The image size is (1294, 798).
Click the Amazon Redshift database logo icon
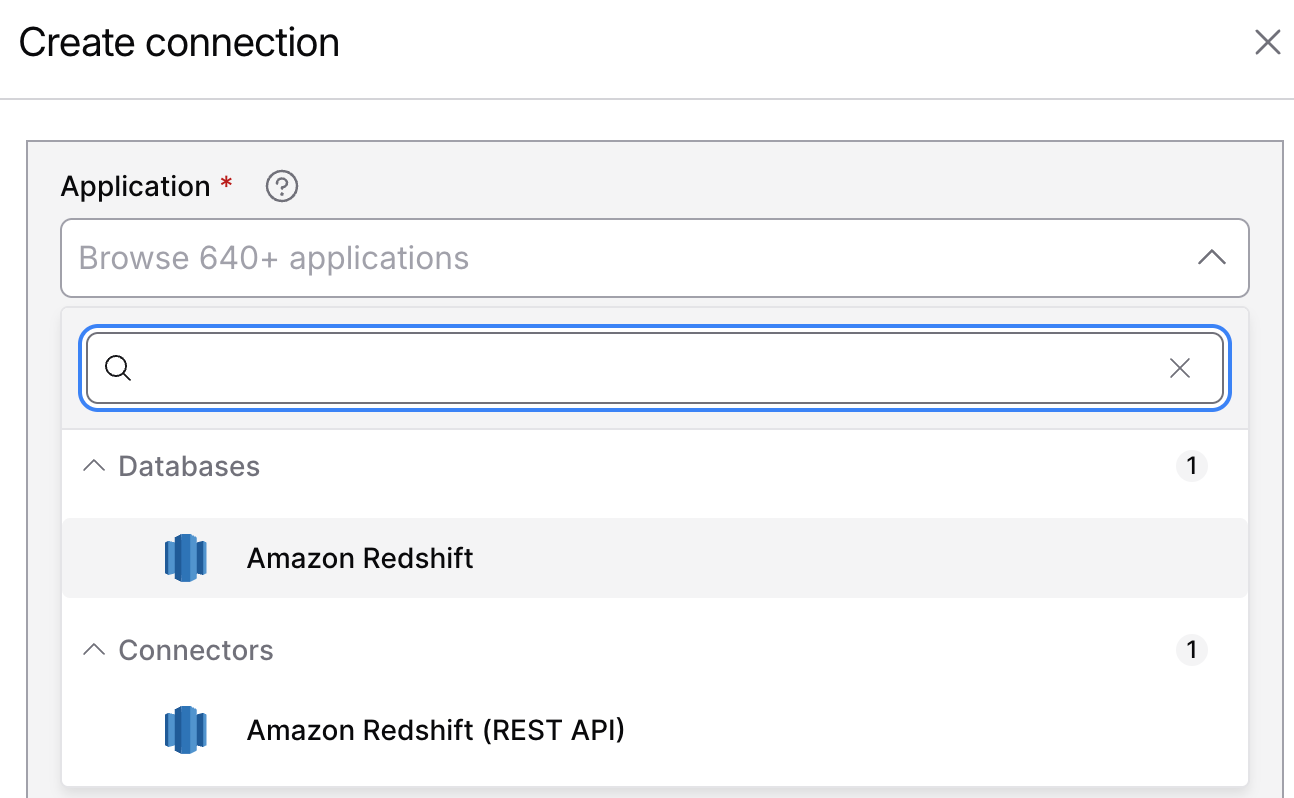(185, 557)
